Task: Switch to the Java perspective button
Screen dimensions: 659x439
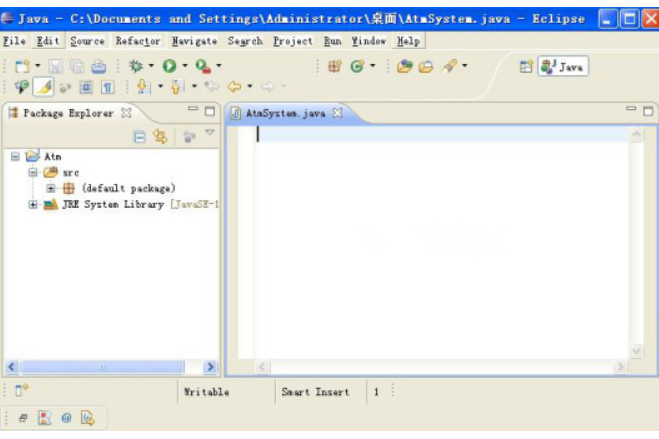Action: (563, 66)
